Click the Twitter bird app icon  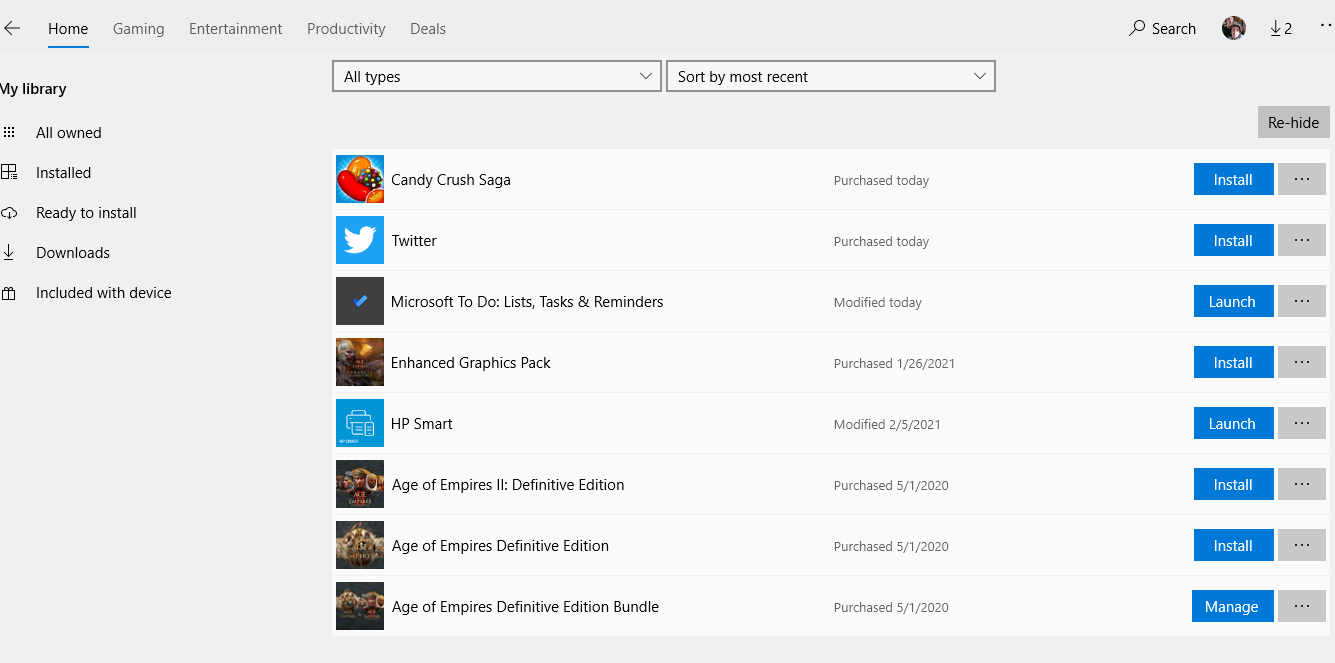tap(360, 241)
